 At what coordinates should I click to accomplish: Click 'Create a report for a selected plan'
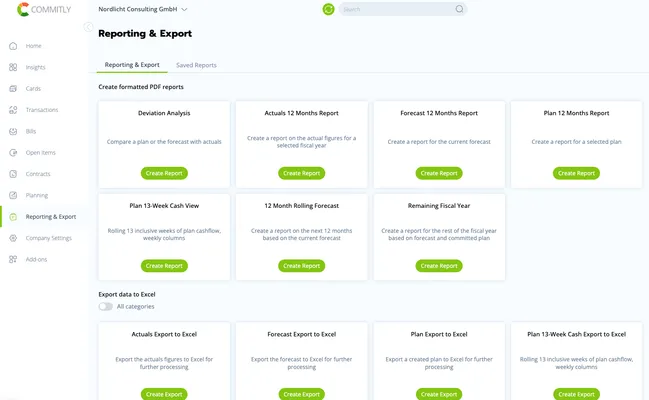click(x=576, y=142)
